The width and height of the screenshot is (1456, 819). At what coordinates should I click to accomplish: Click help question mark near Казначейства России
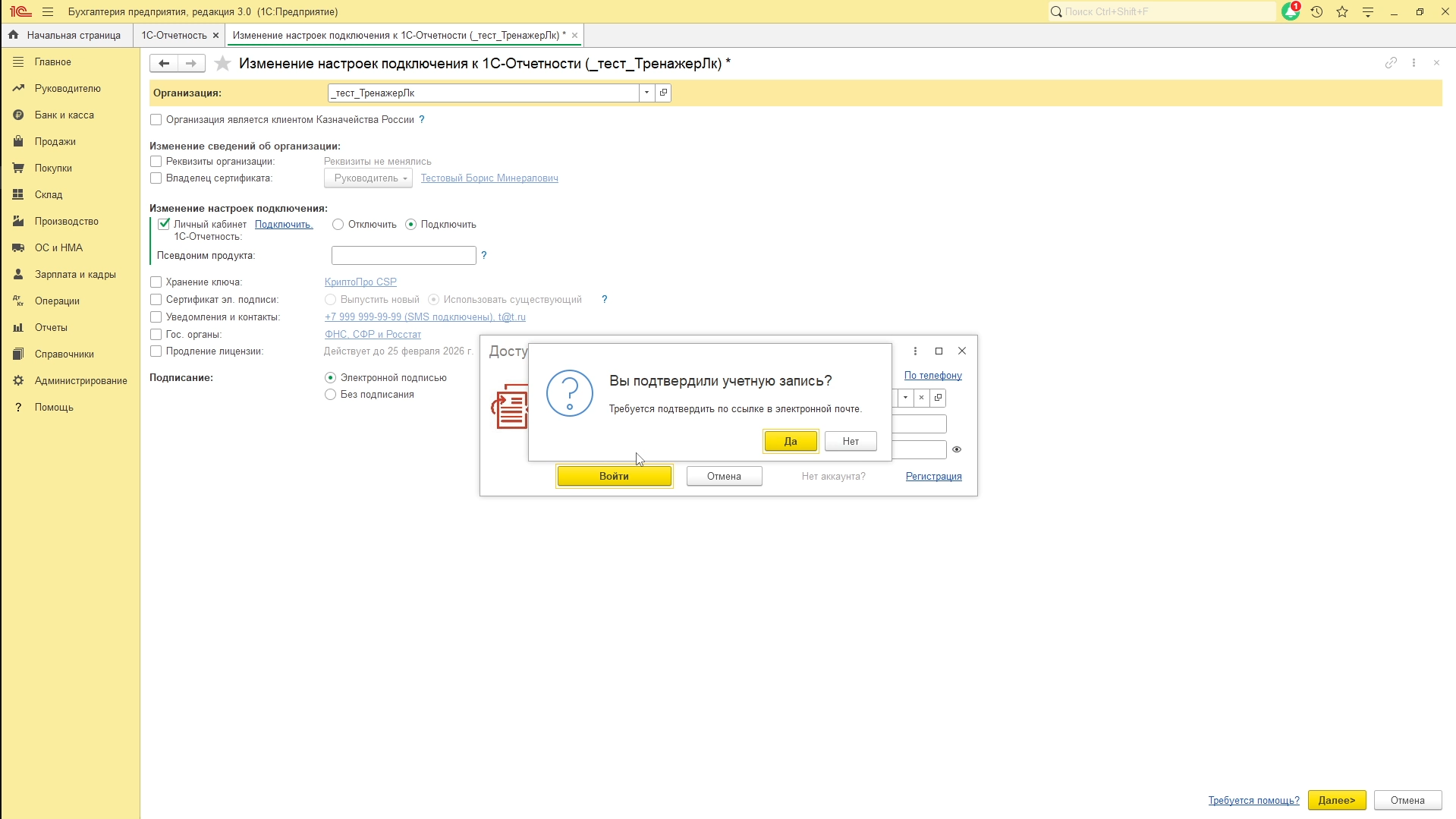click(x=422, y=119)
